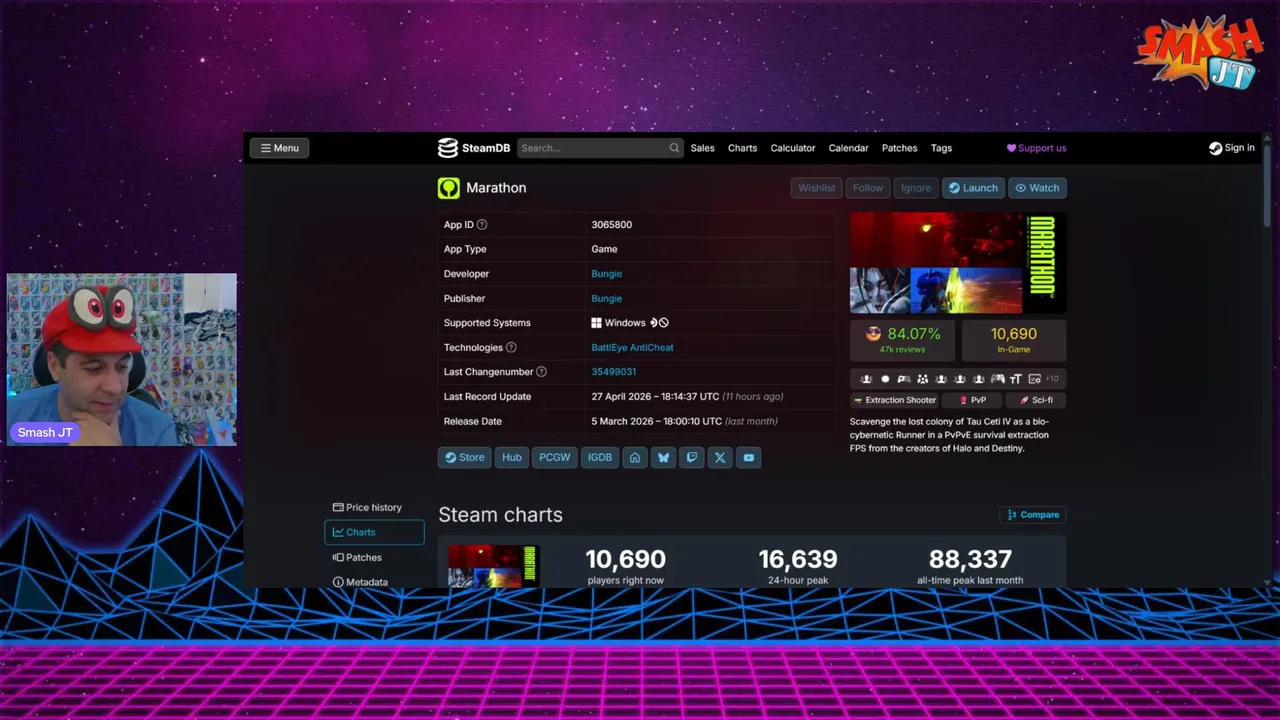Click the YouTube icon button

pyautogui.click(x=748, y=458)
